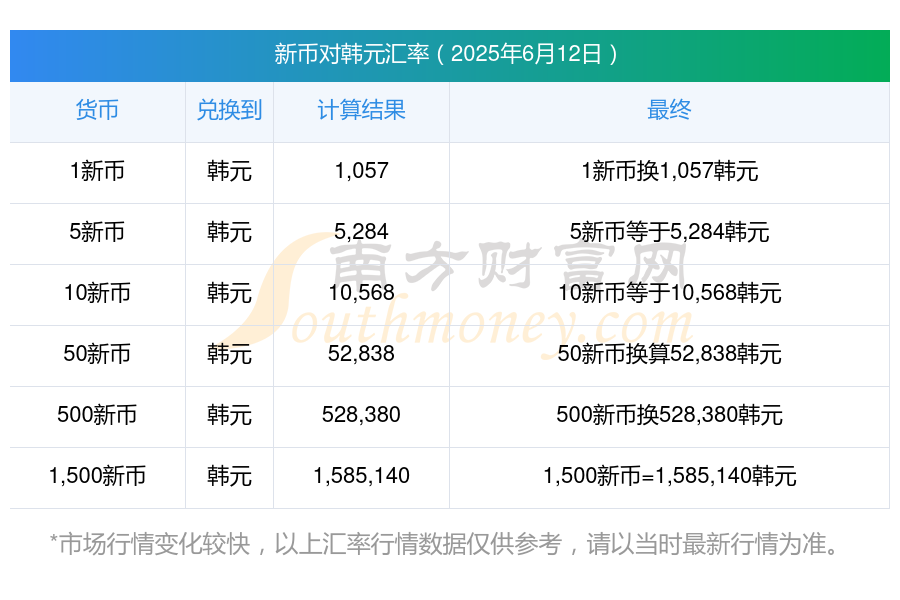This screenshot has height=600, width=900.
Task: Click the text 500新币换528,380韩元
Action: 669,415
